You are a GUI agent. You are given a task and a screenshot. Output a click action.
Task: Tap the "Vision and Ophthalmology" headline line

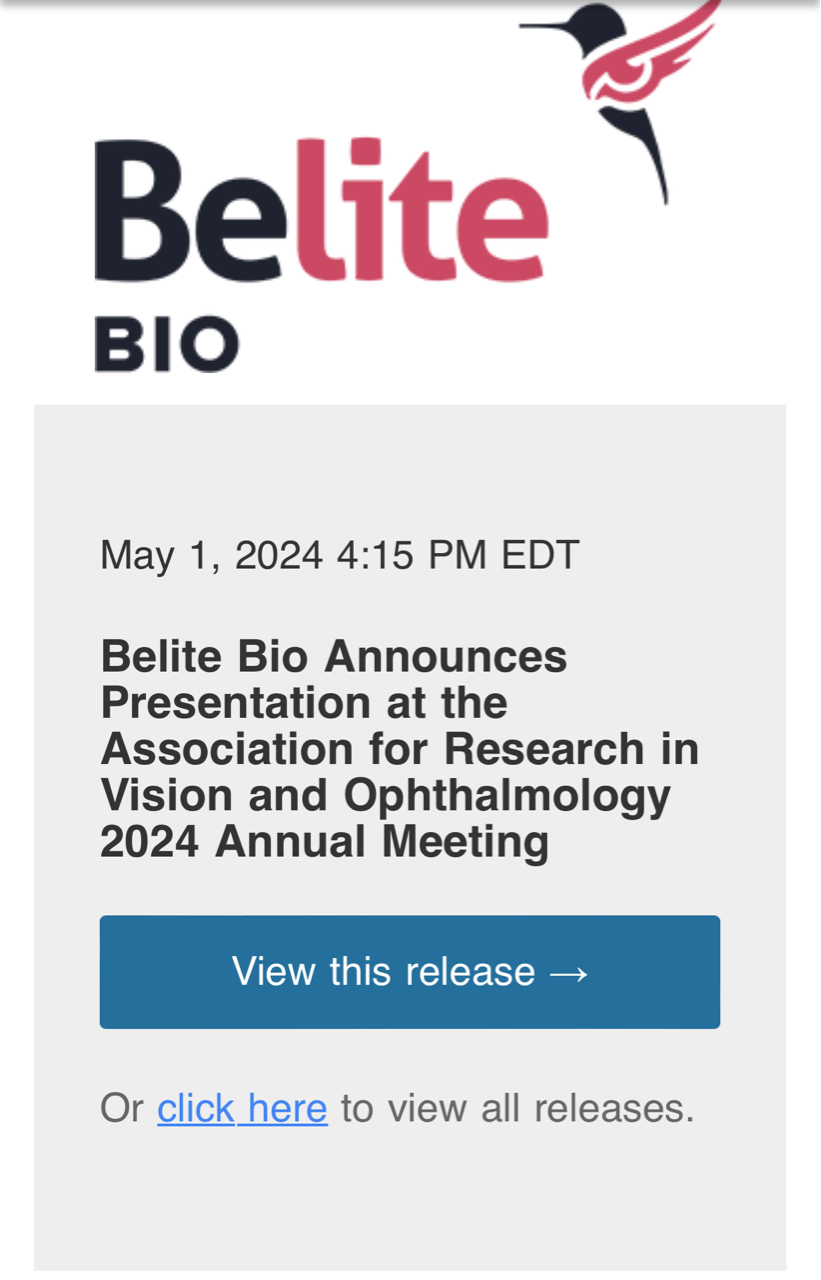385,795
